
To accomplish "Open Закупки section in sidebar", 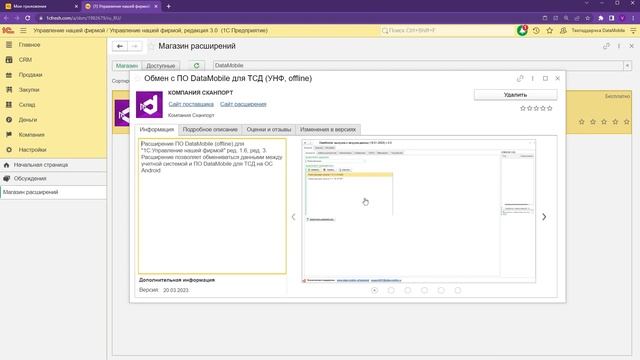I will click(x=53, y=90).
